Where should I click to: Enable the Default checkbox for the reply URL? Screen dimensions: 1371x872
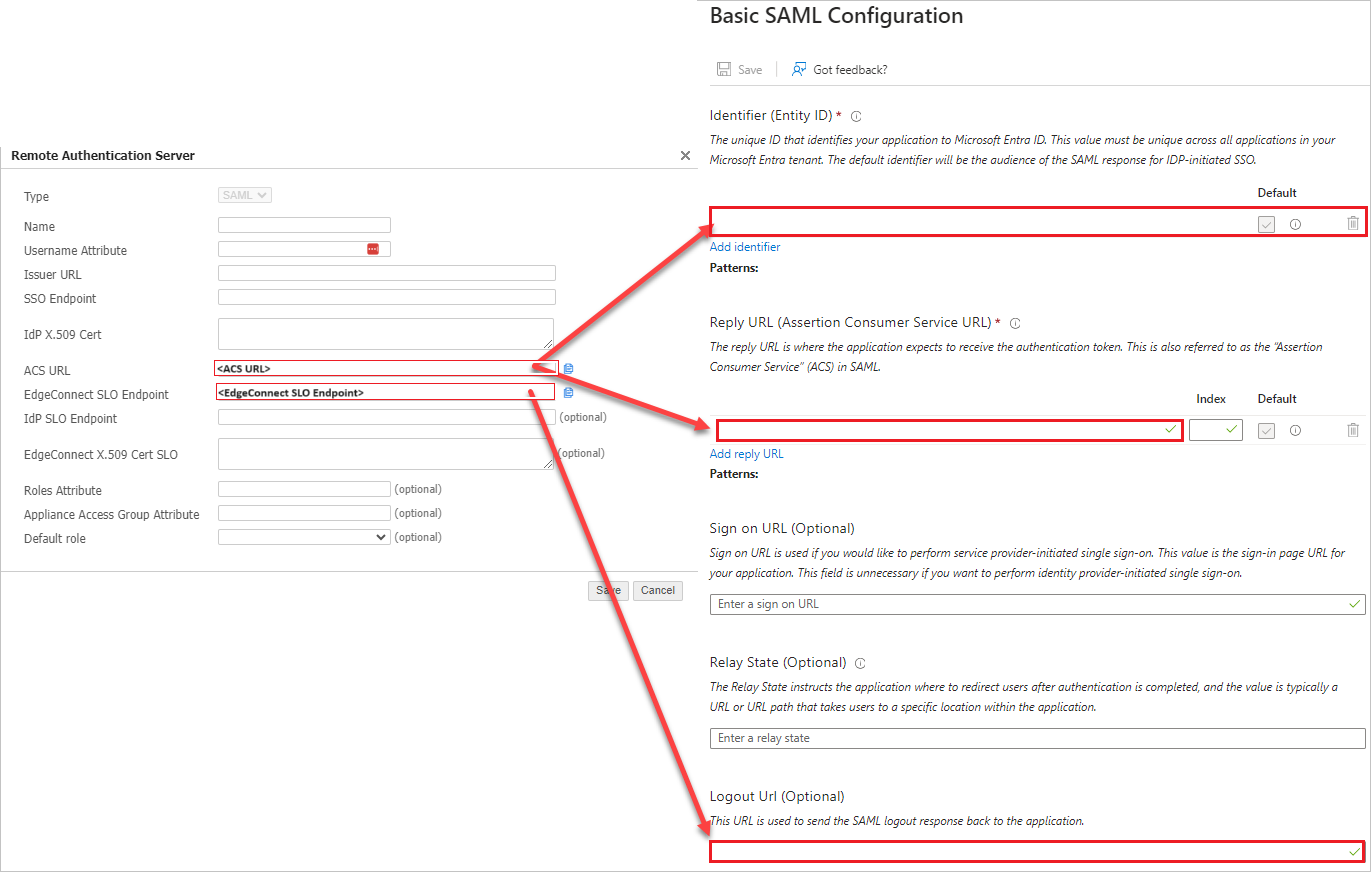tap(1266, 429)
